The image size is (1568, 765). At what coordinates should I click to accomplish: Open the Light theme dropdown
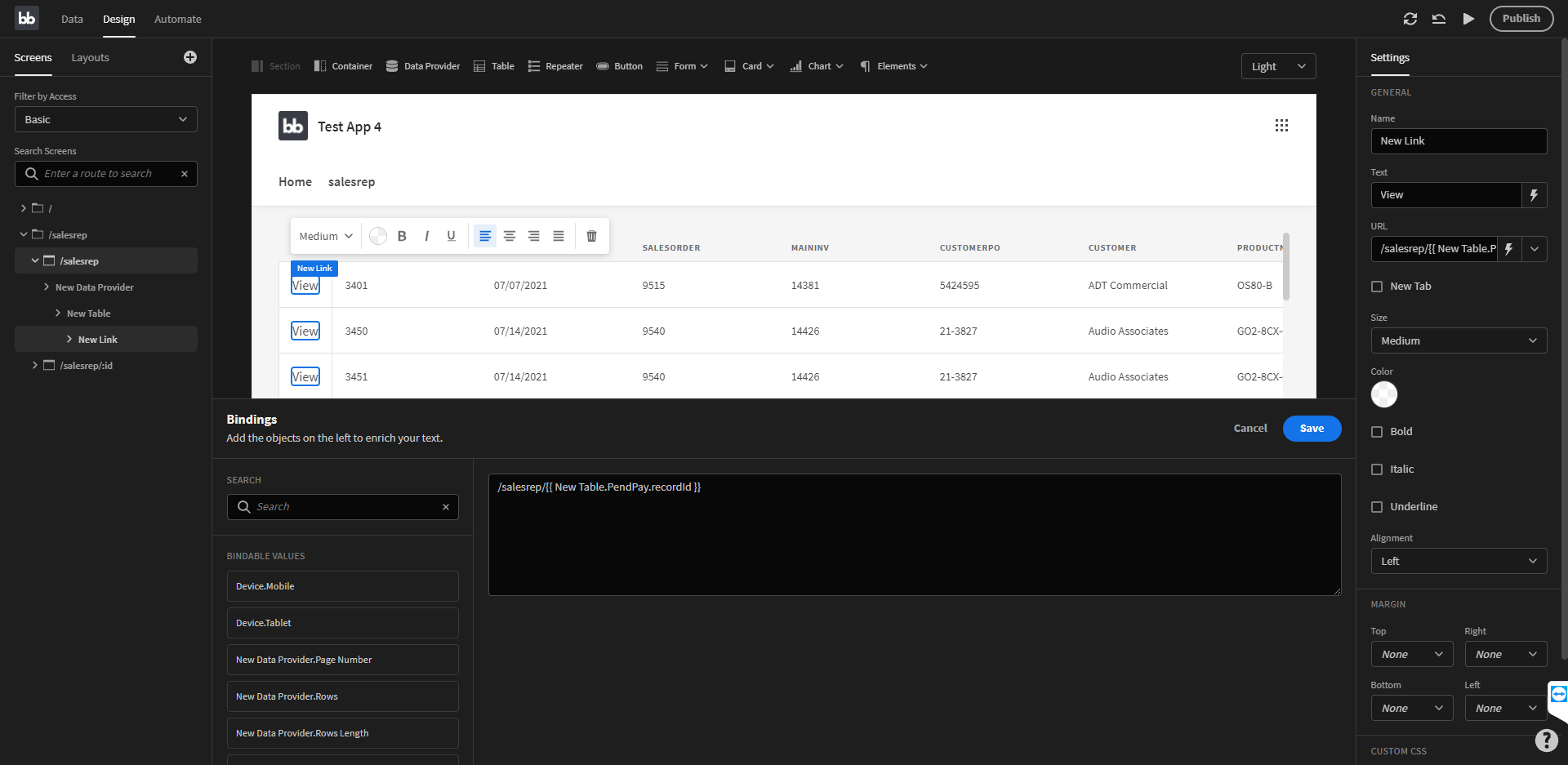[x=1277, y=66]
